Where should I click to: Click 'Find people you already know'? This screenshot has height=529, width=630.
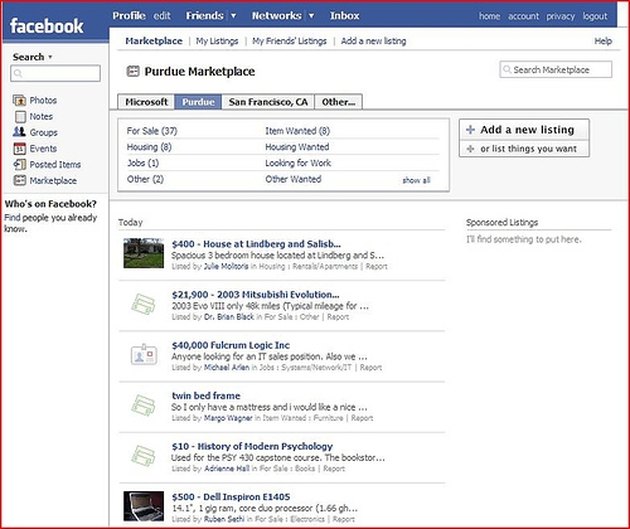tap(51, 223)
